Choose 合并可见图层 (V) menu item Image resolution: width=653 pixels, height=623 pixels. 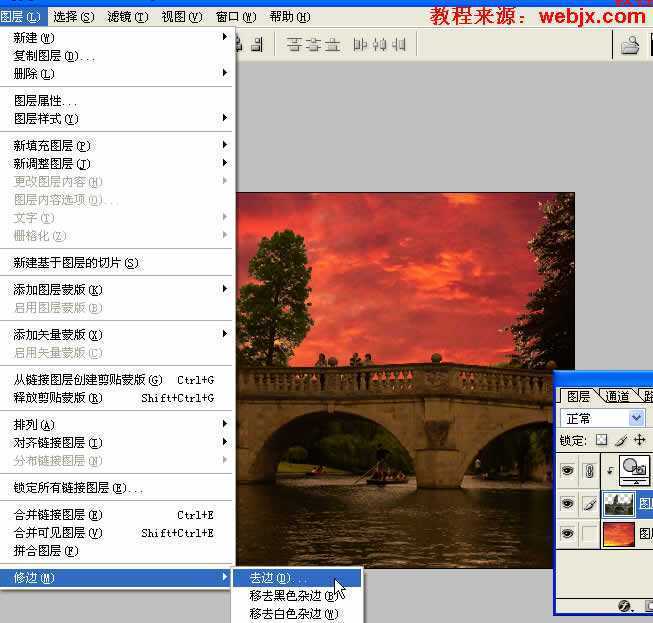click(x=117, y=533)
